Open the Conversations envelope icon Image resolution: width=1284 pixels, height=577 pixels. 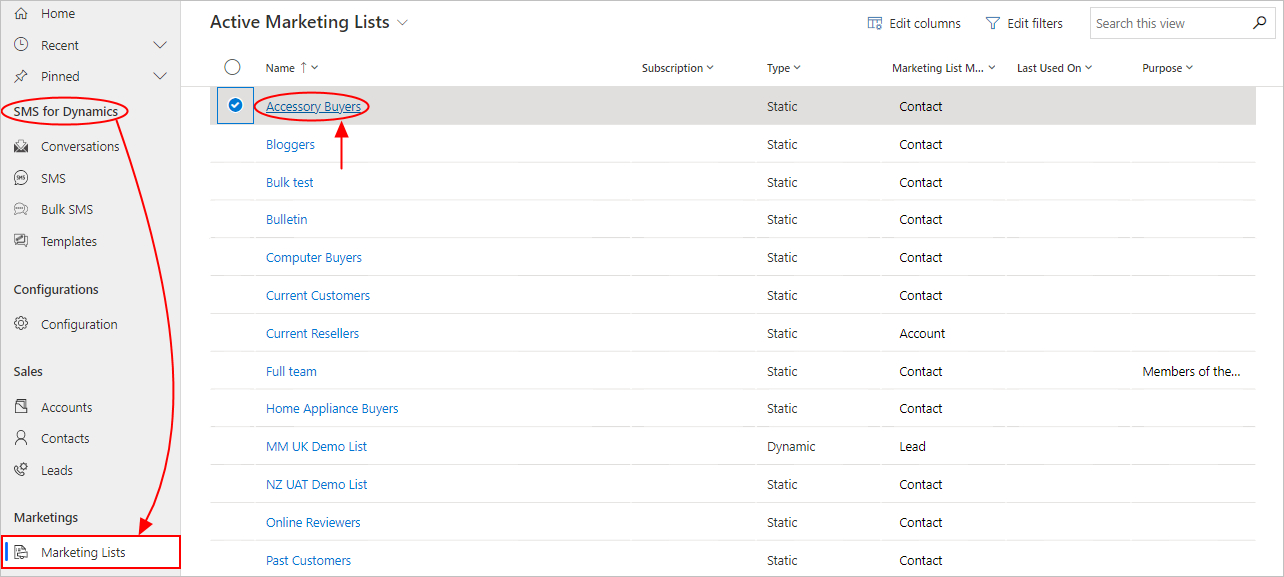[21, 146]
